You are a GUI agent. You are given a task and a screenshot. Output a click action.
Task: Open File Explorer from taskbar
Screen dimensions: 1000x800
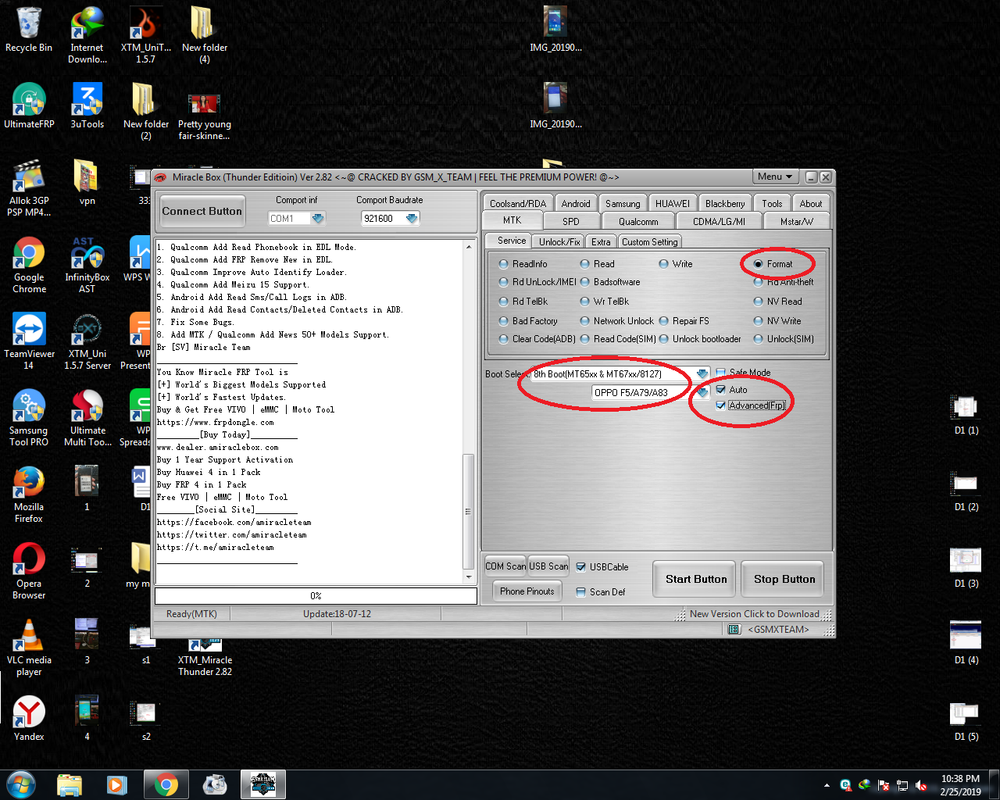(x=69, y=785)
